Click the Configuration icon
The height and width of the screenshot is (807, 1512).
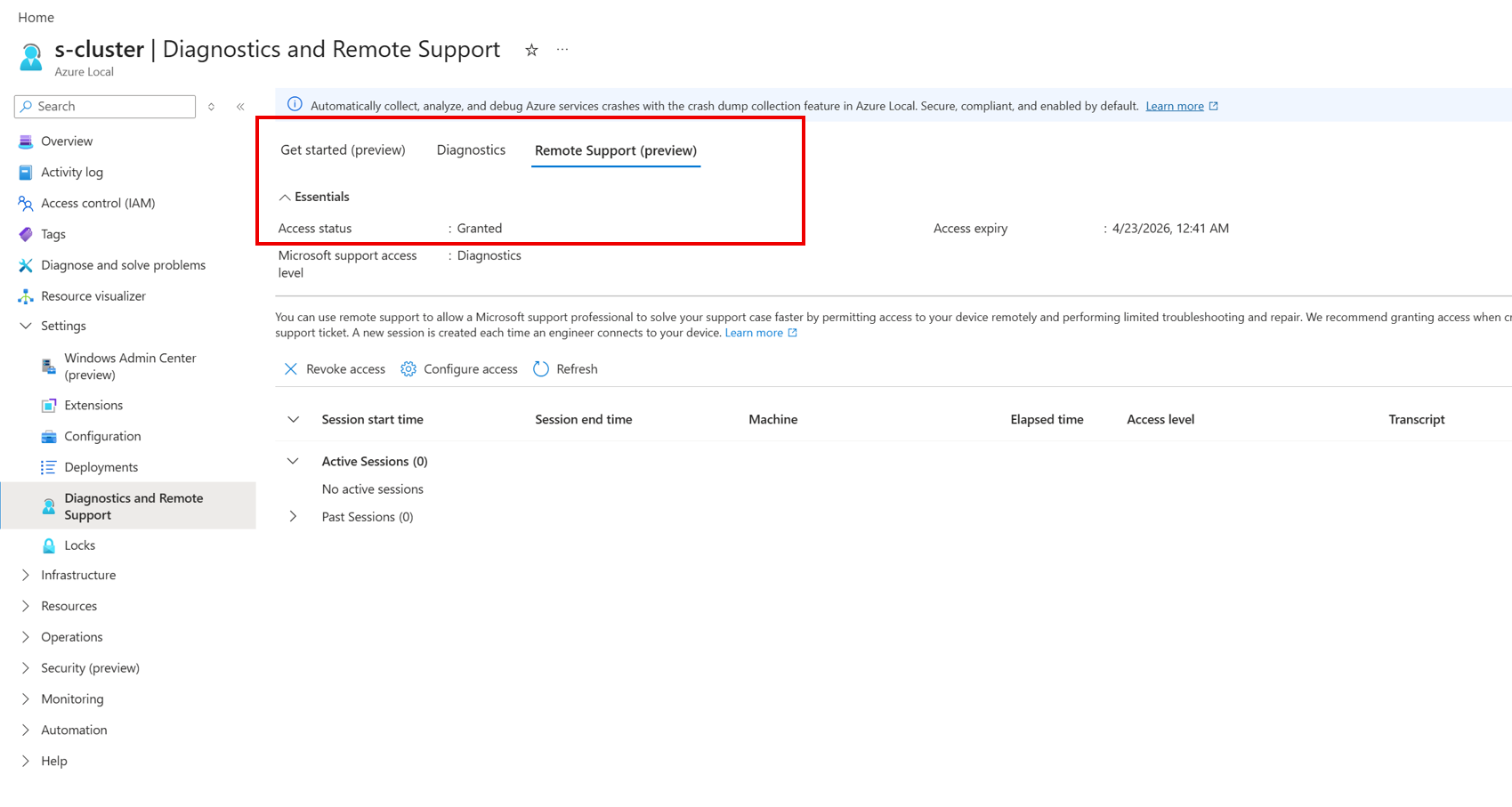point(49,437)
